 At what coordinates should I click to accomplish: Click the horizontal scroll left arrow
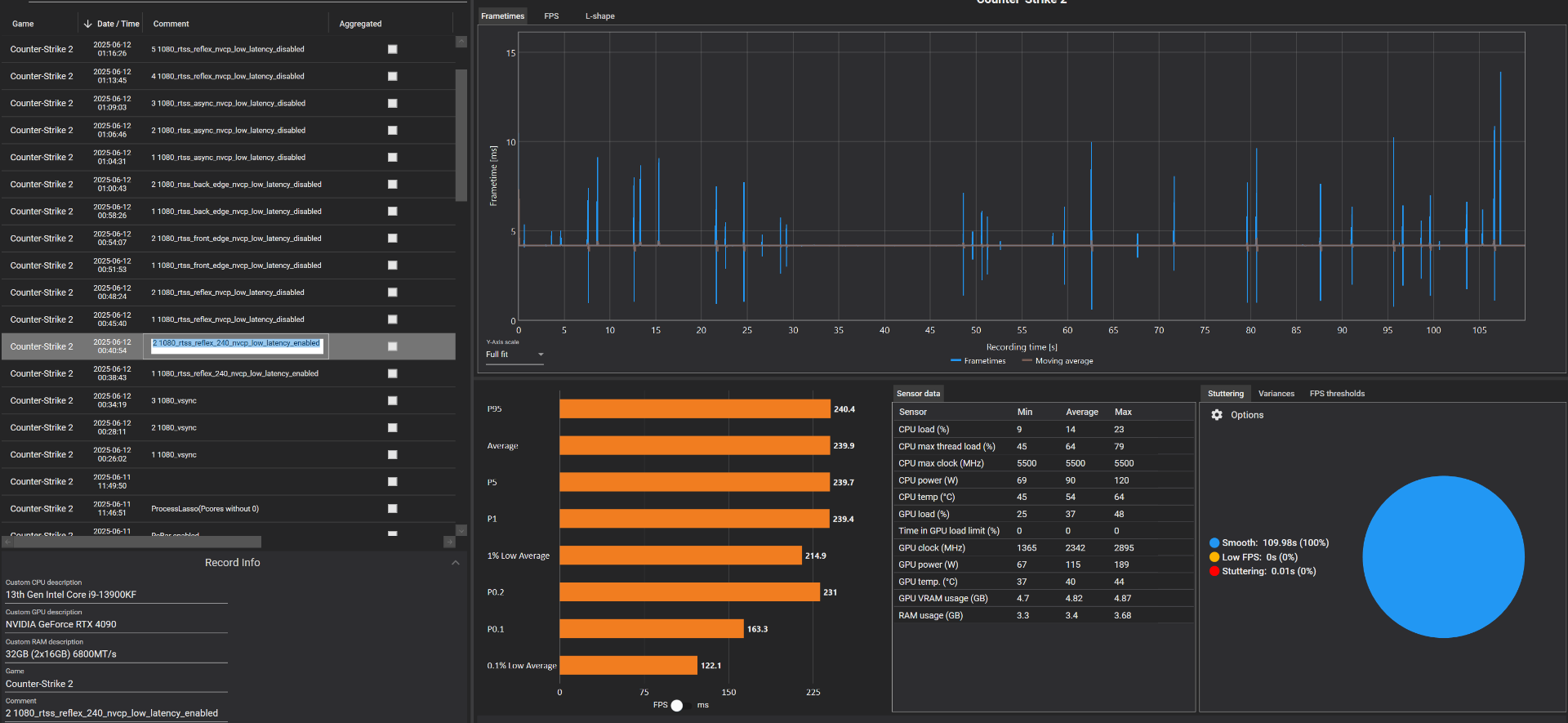7,542
